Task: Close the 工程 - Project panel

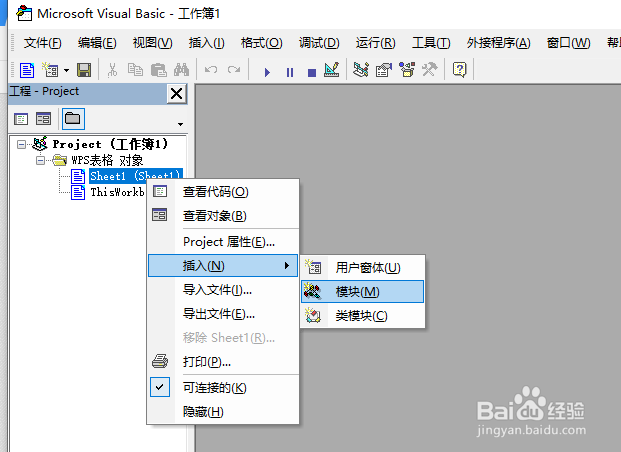Action: point(176,93)
